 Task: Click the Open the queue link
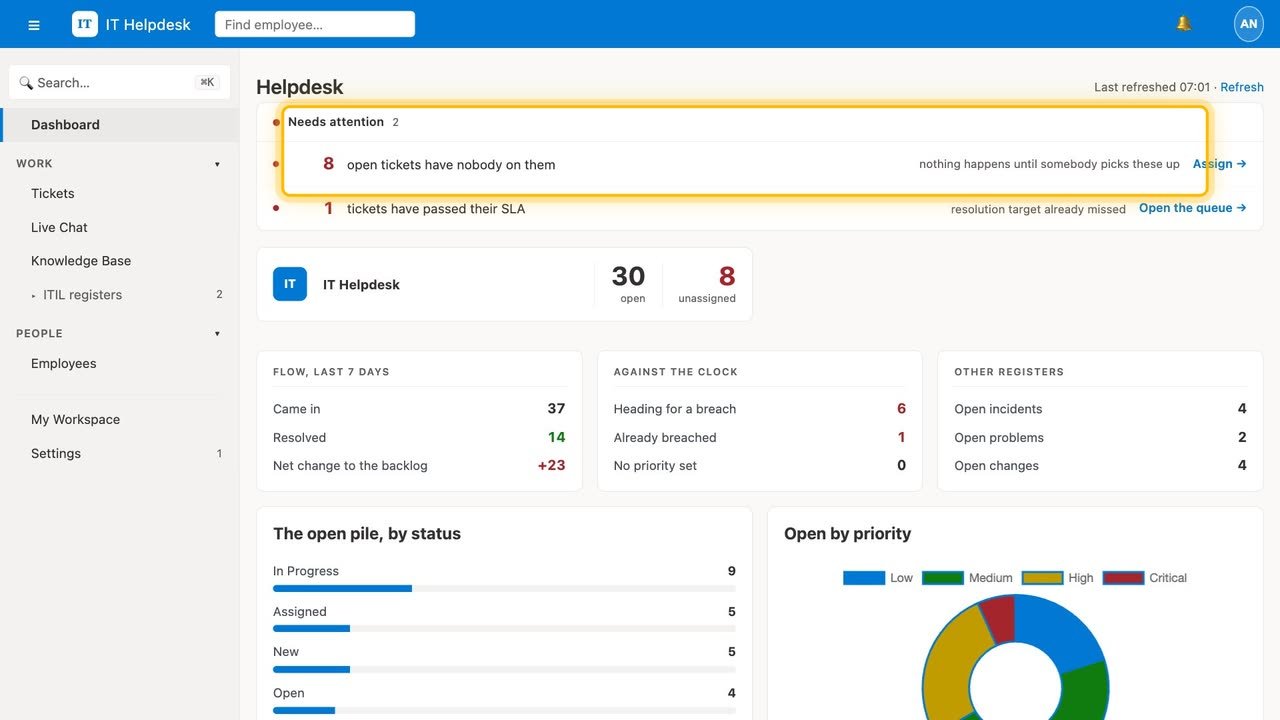pyautogui.click(x=1192, y=208)
